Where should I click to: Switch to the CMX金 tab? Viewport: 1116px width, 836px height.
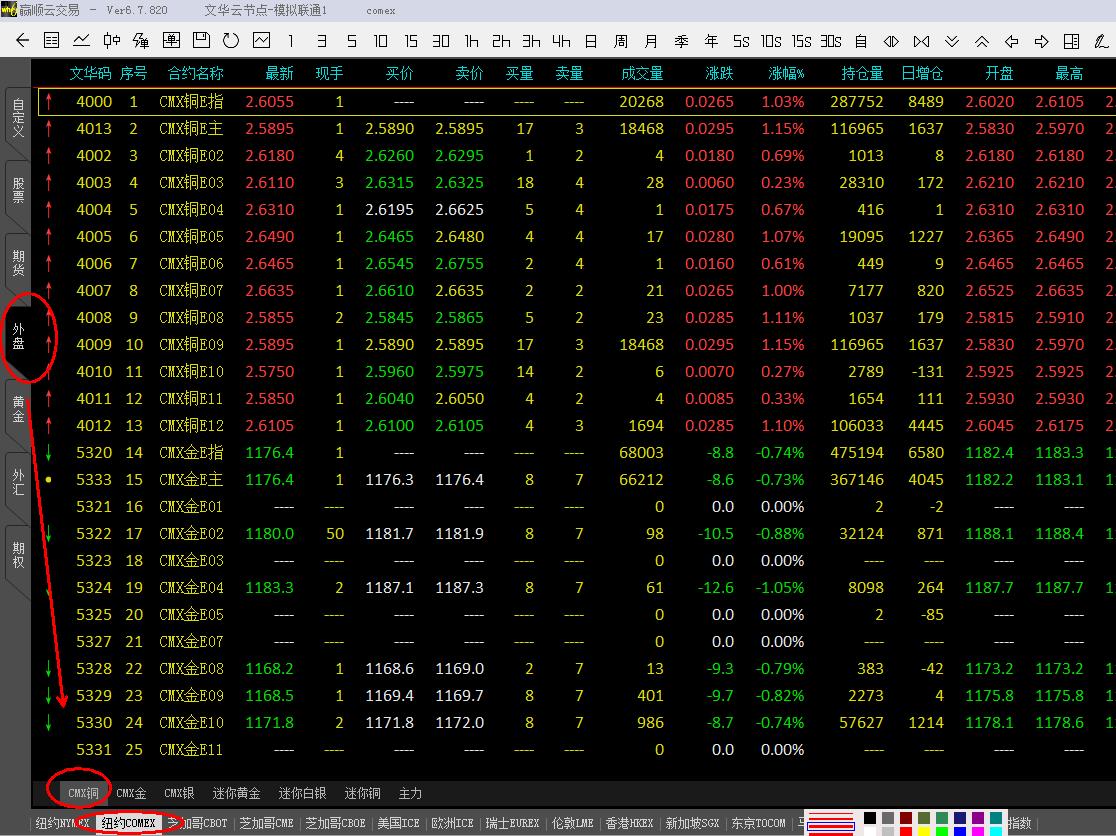[x=131, y=793]
